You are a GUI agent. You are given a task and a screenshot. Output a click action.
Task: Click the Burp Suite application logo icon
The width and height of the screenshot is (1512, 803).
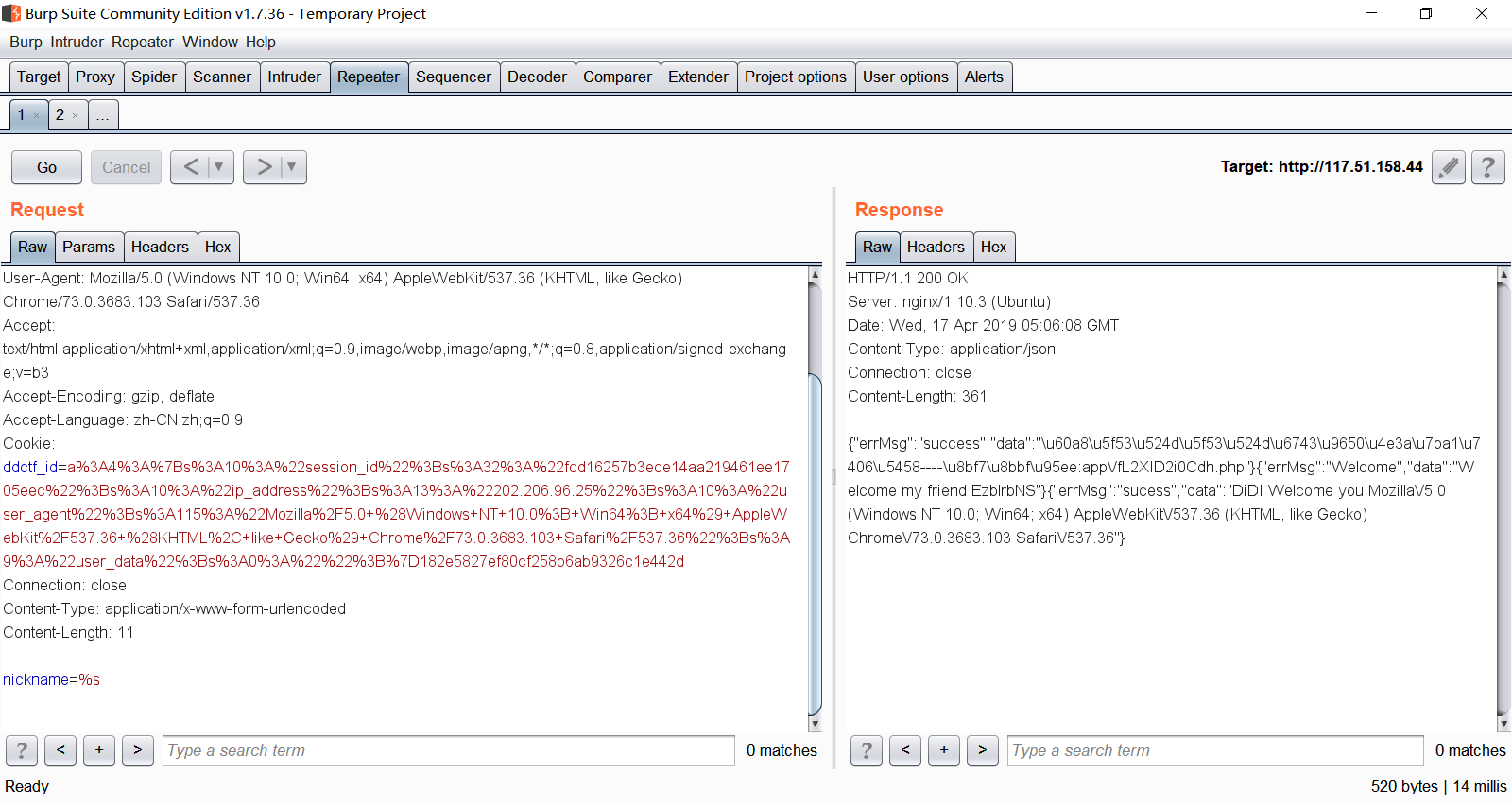tap(11, 13)
